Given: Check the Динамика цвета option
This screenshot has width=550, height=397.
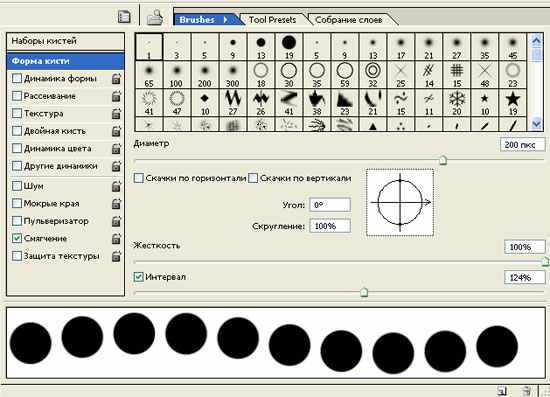Looking at the screenshot, I should [16, 148].
